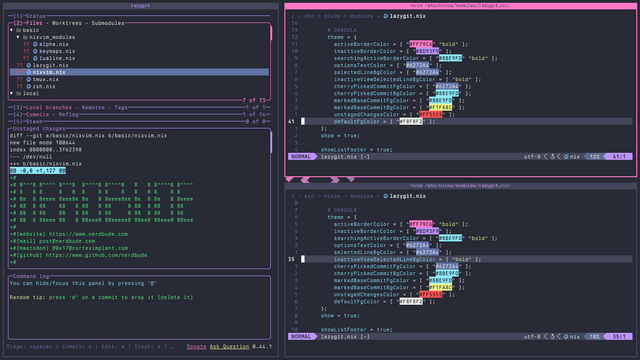
Task: Click the 41:1 cursor position in top statusline
Action: pyautogui.click(x=619, y=156)
